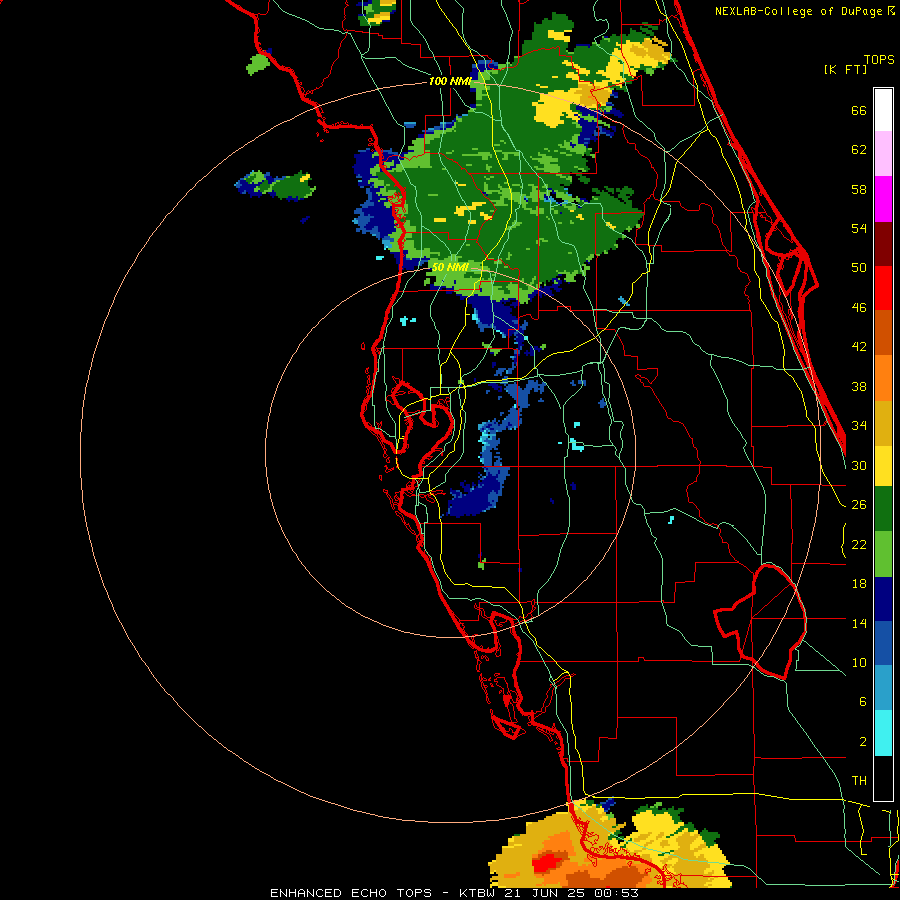Screen dimensions: 900x900
Task: Select the dark green 30 kft swatch
Action: [x=883, y=509]
